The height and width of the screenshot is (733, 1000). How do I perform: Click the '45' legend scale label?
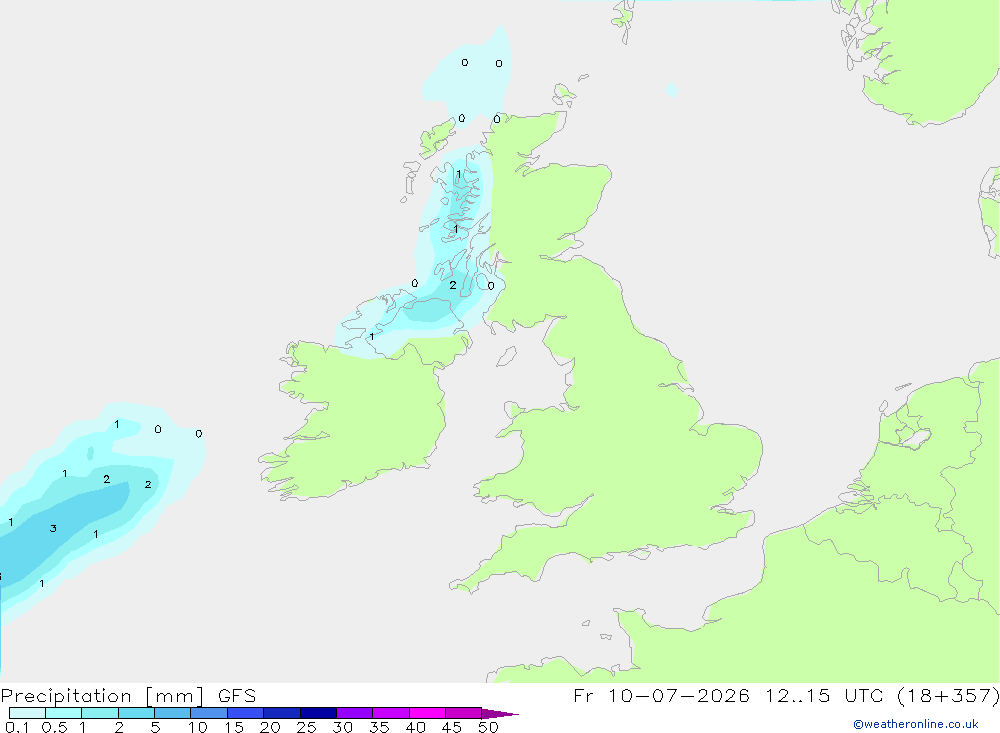(x=452, y=727)
